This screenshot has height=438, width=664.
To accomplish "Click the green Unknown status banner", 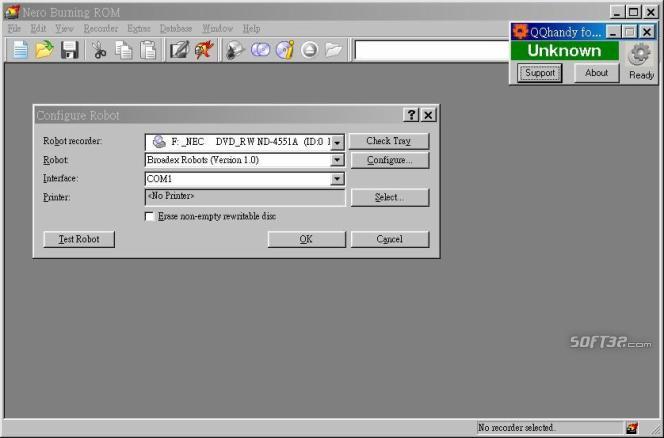I will click(564, 51).
